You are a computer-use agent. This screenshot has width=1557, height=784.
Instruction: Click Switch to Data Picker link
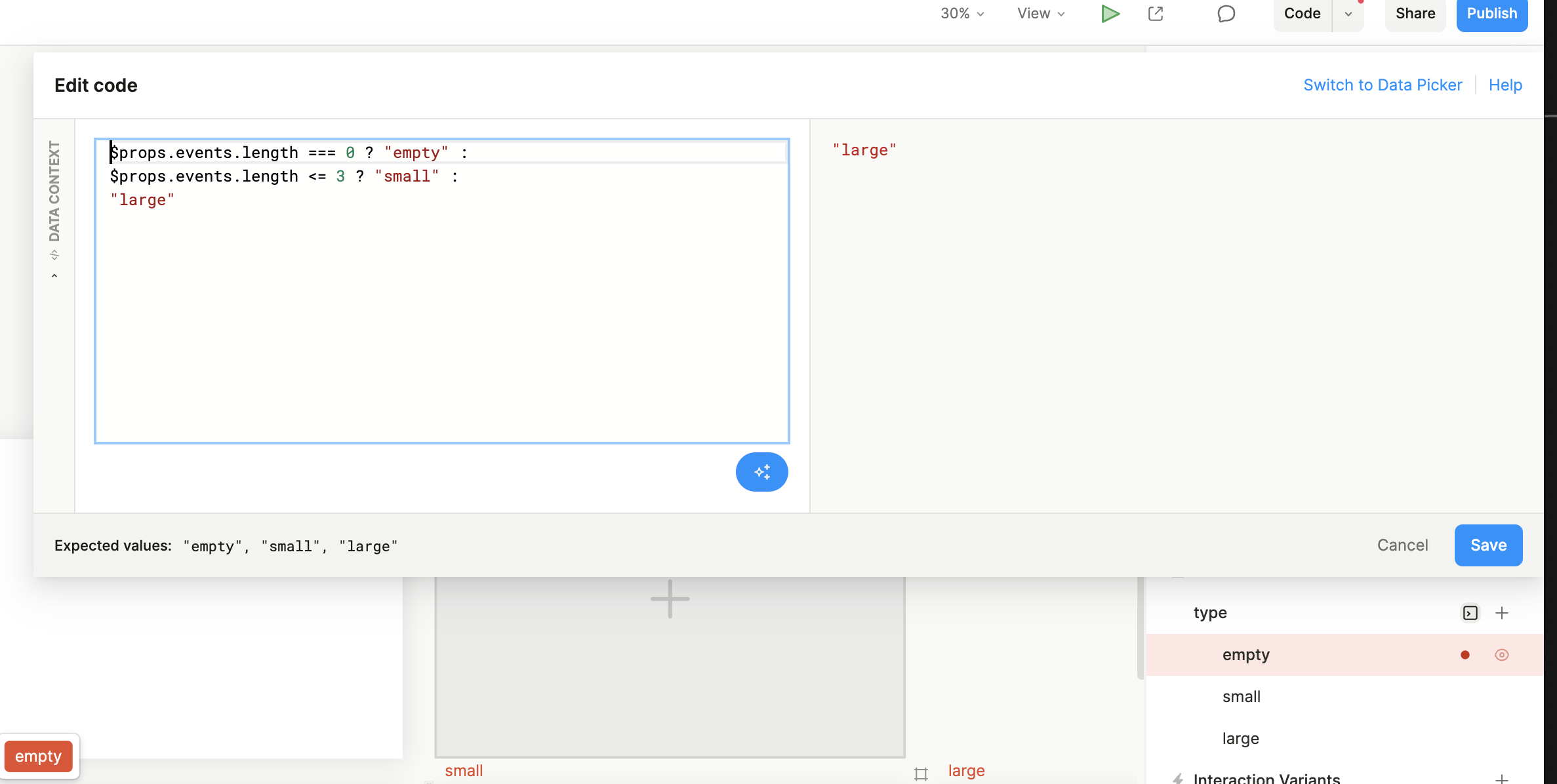click(x=1383, y=85)
